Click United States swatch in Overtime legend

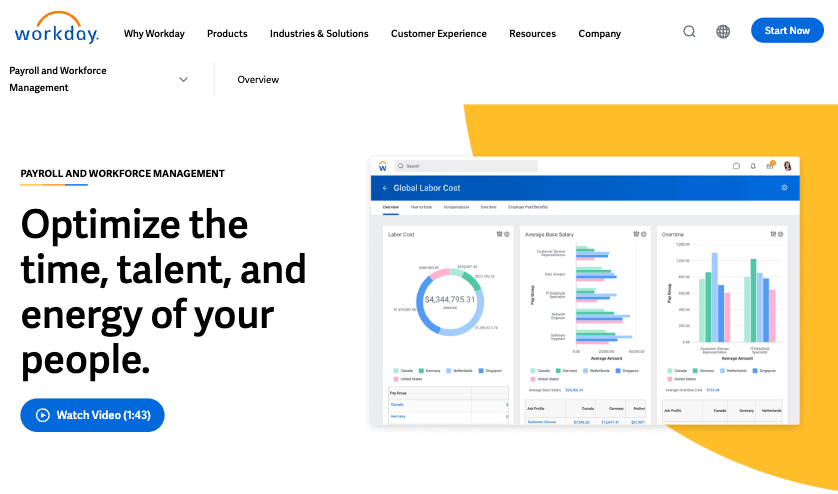pyautogui.click(x=670, y=379)
